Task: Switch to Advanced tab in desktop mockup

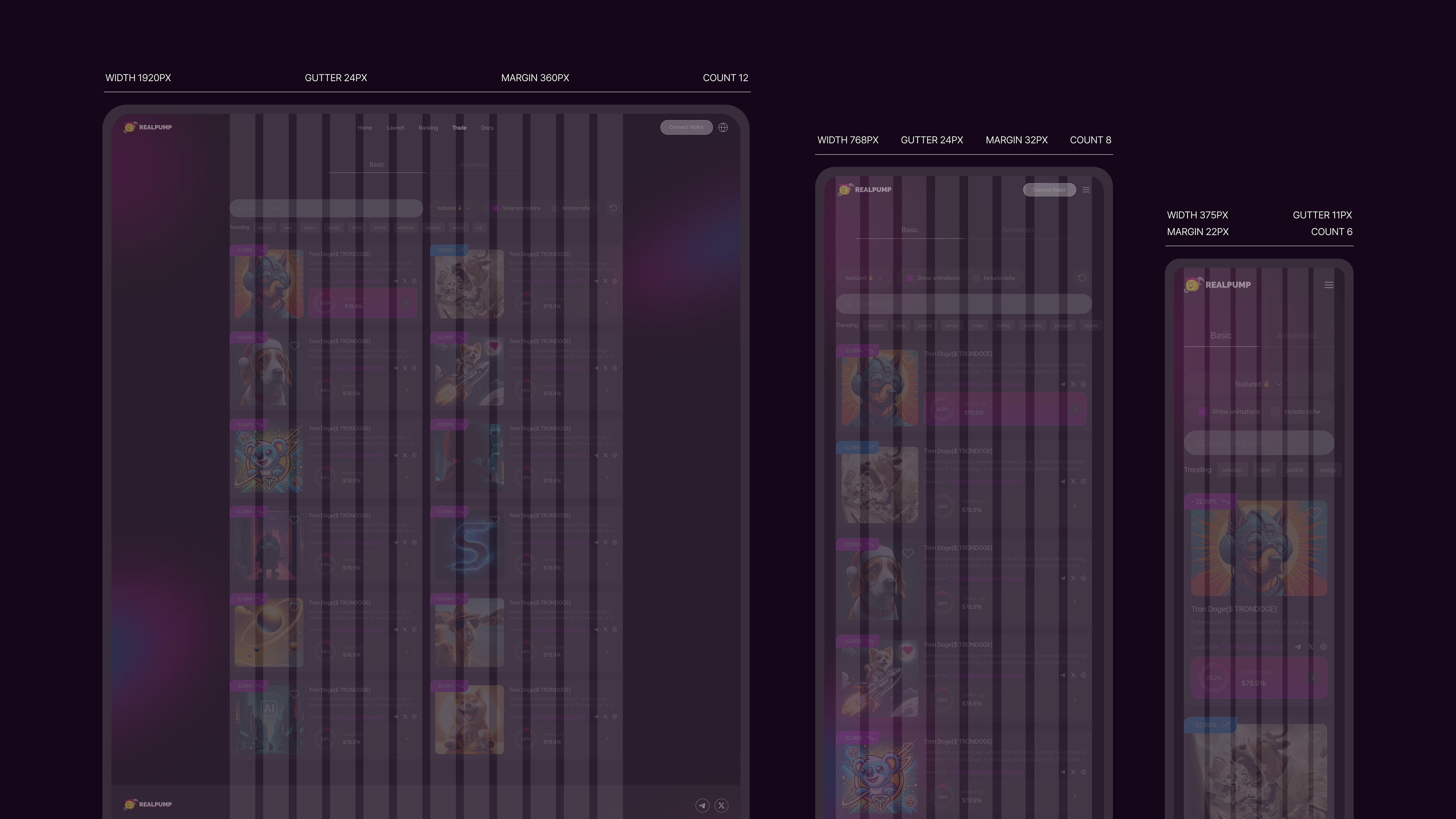Action: tap(474, 165)
